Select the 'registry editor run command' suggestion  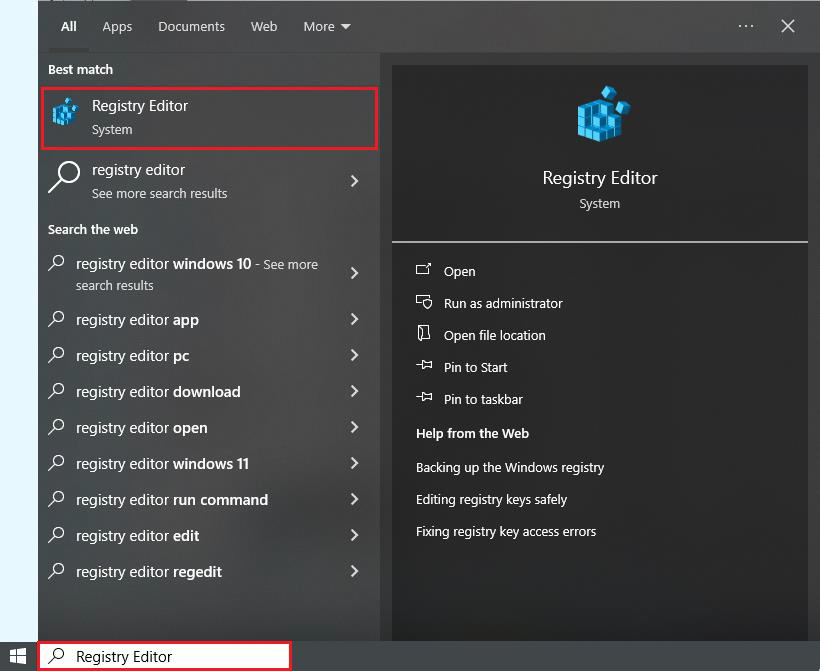click(172, 500)
